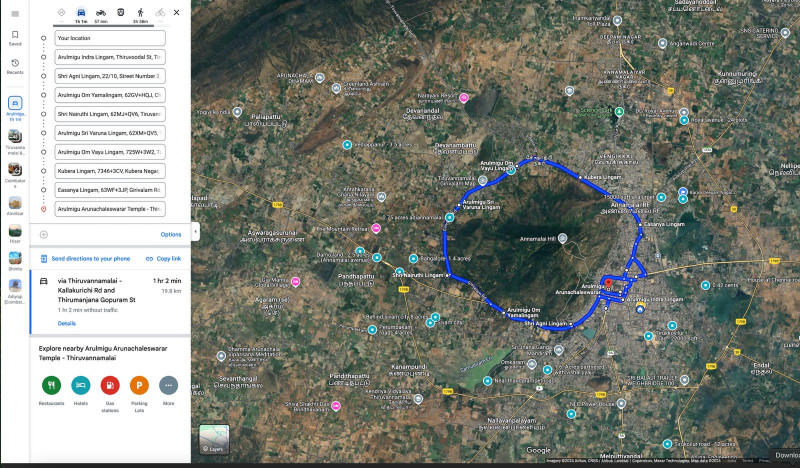Open the Saved places sidebar item
The height and width of the screenshot is (468, 800).
point(15,37)
